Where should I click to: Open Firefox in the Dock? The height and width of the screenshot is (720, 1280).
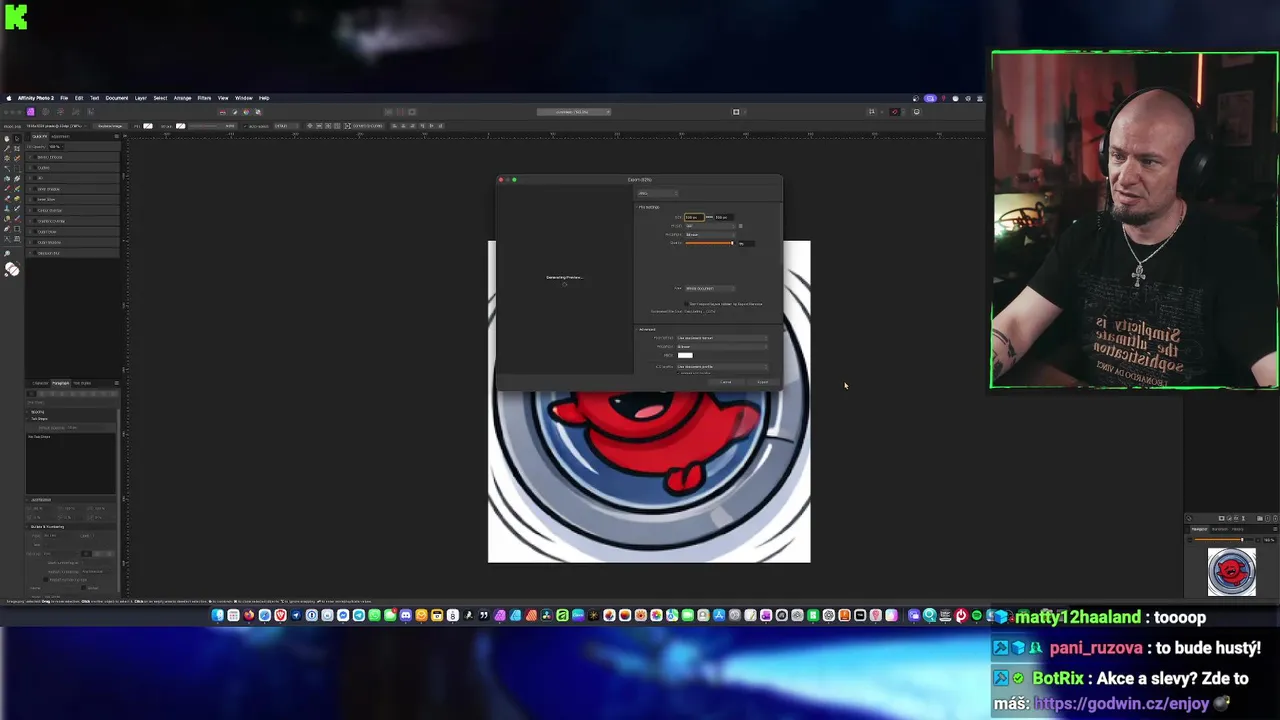[249, 615]
